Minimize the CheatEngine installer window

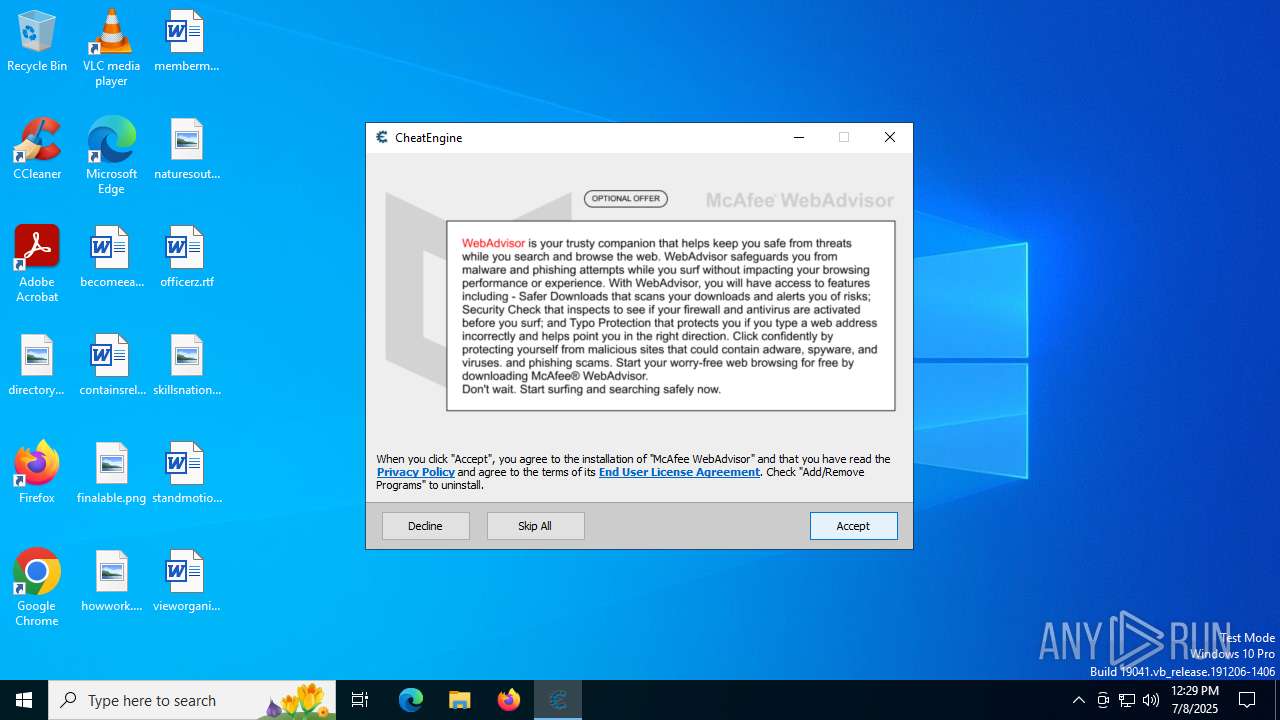(799, 138)
